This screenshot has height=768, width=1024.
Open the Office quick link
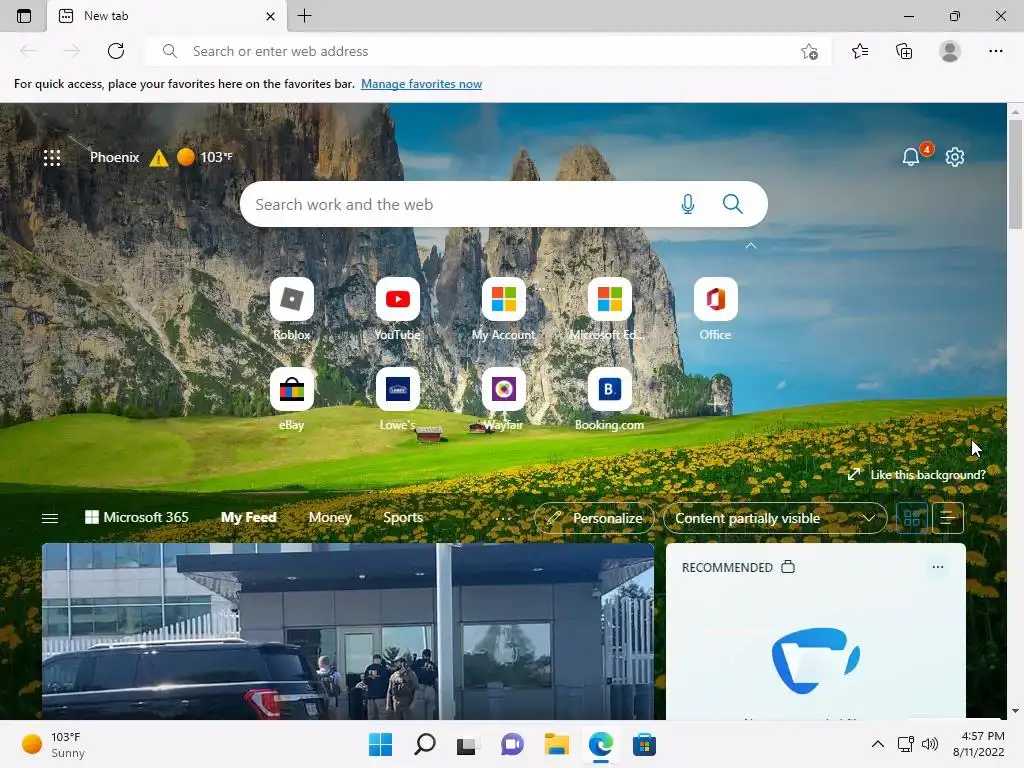point(715,309)
